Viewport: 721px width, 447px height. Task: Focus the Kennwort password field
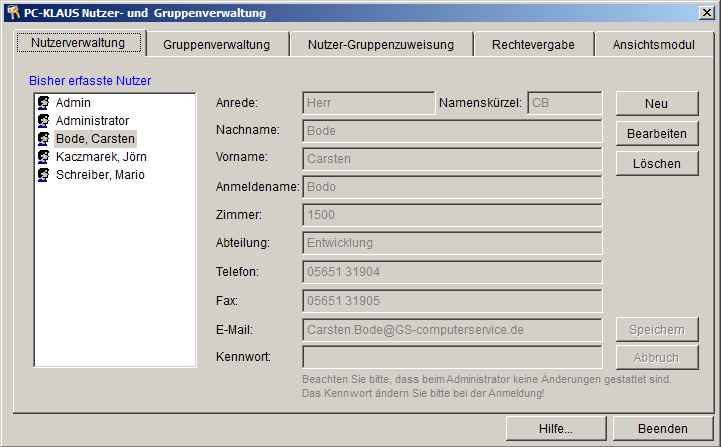click(452, 357)
